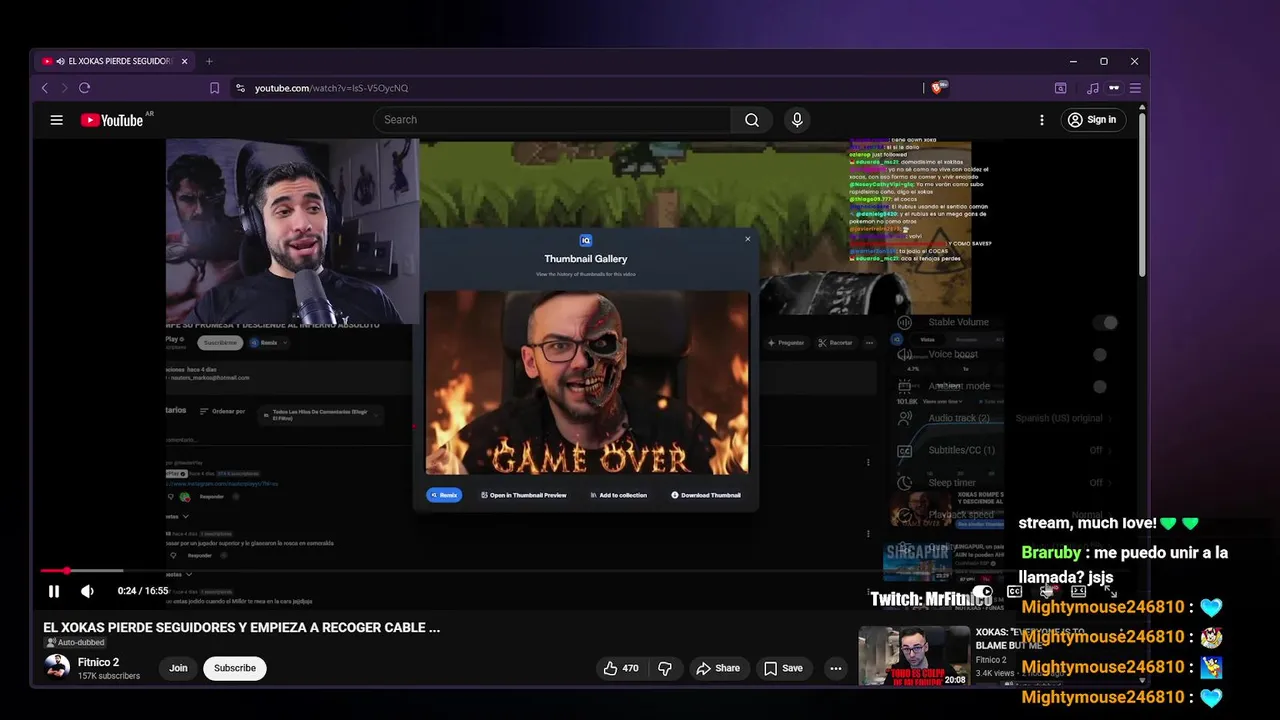Bookmark this page via bookmark icon

click(x=214, y=88)
